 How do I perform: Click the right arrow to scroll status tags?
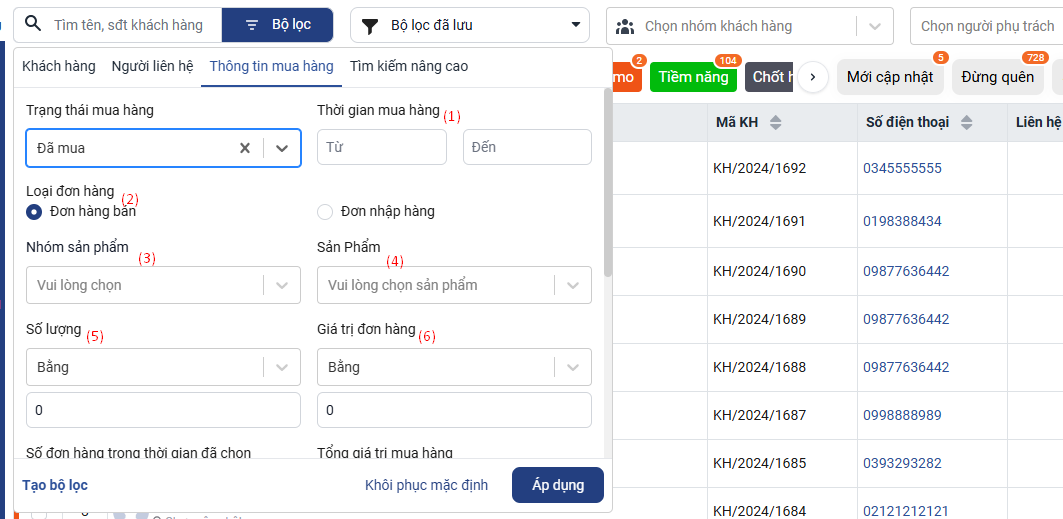point(813,77)
